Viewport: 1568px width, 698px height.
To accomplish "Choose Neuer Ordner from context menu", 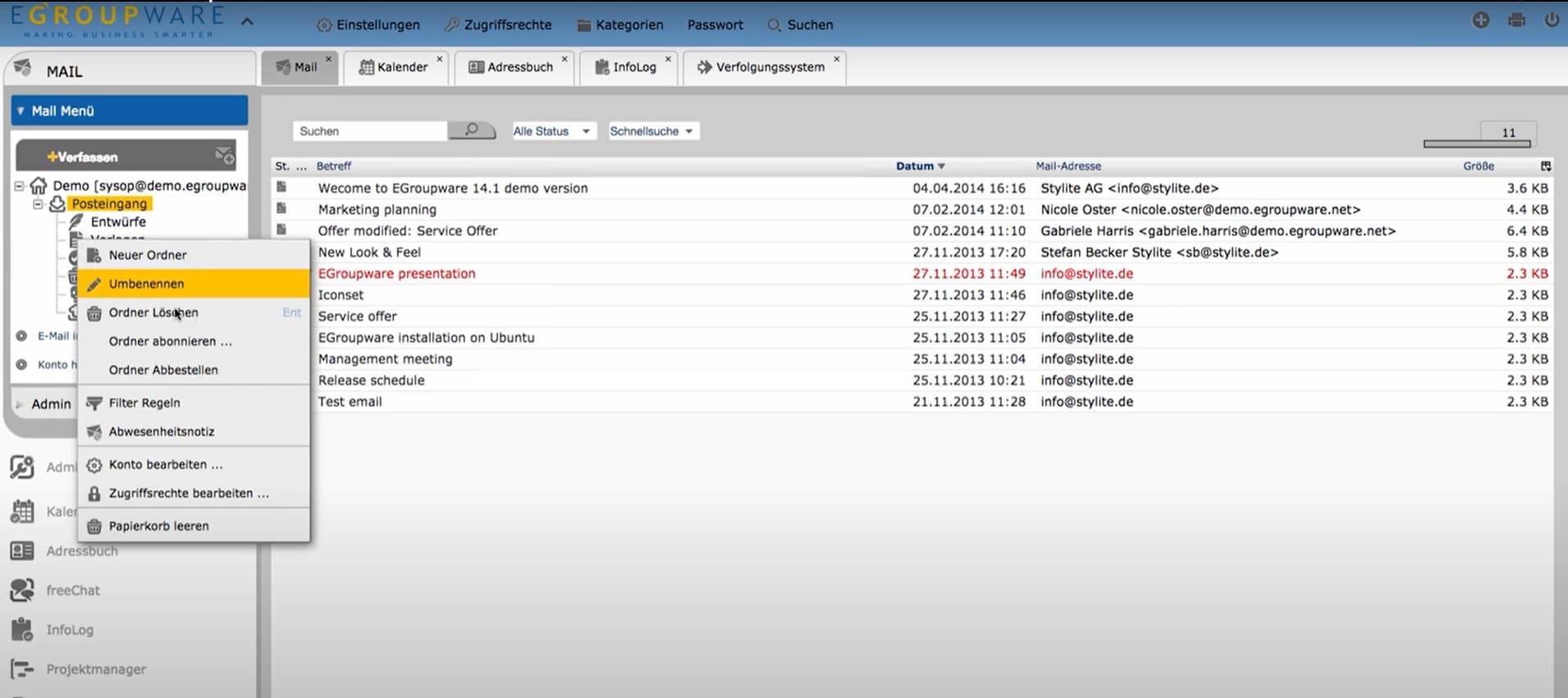I will (194, 255).
